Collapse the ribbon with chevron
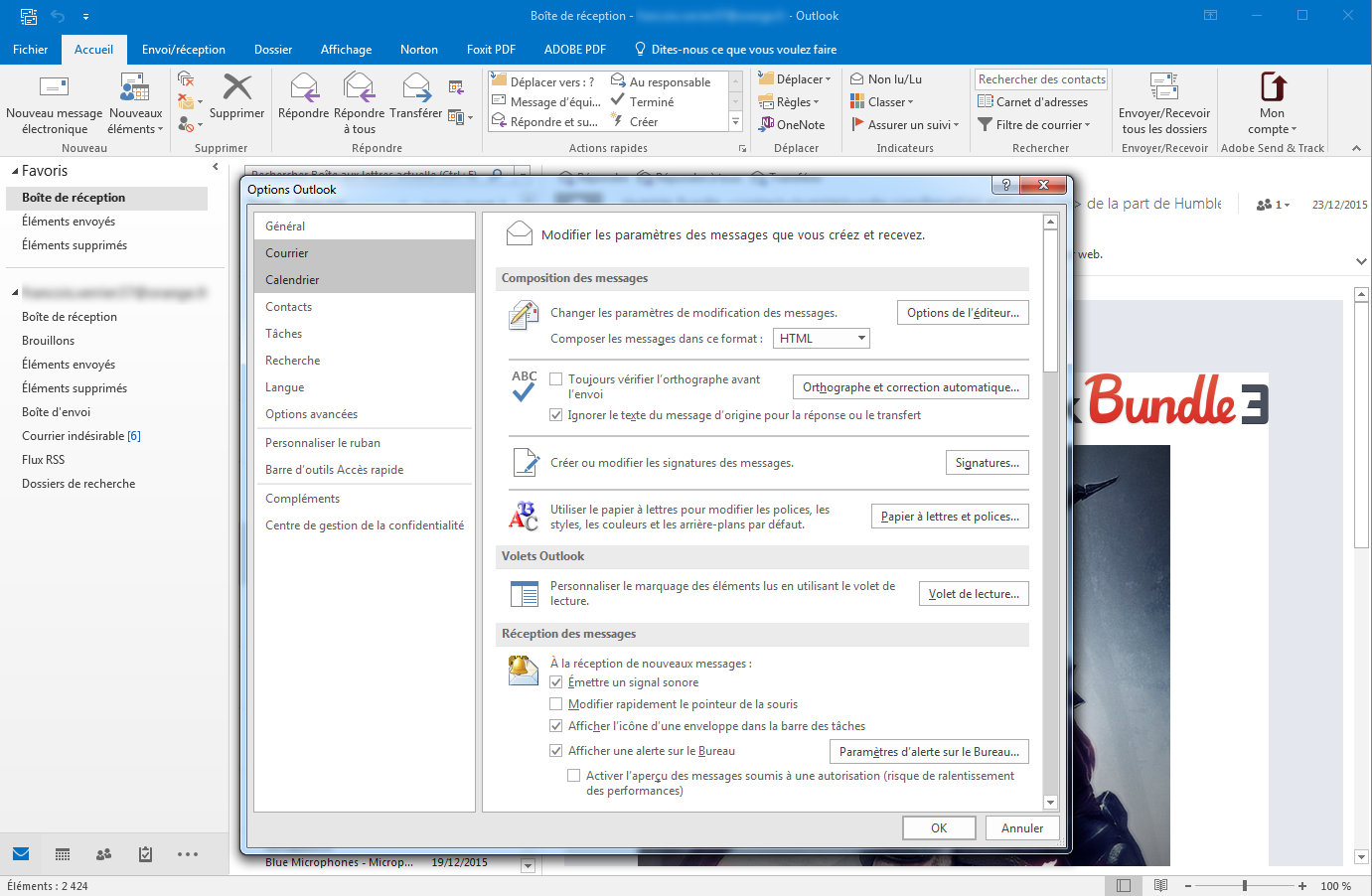 [1356, 148]
